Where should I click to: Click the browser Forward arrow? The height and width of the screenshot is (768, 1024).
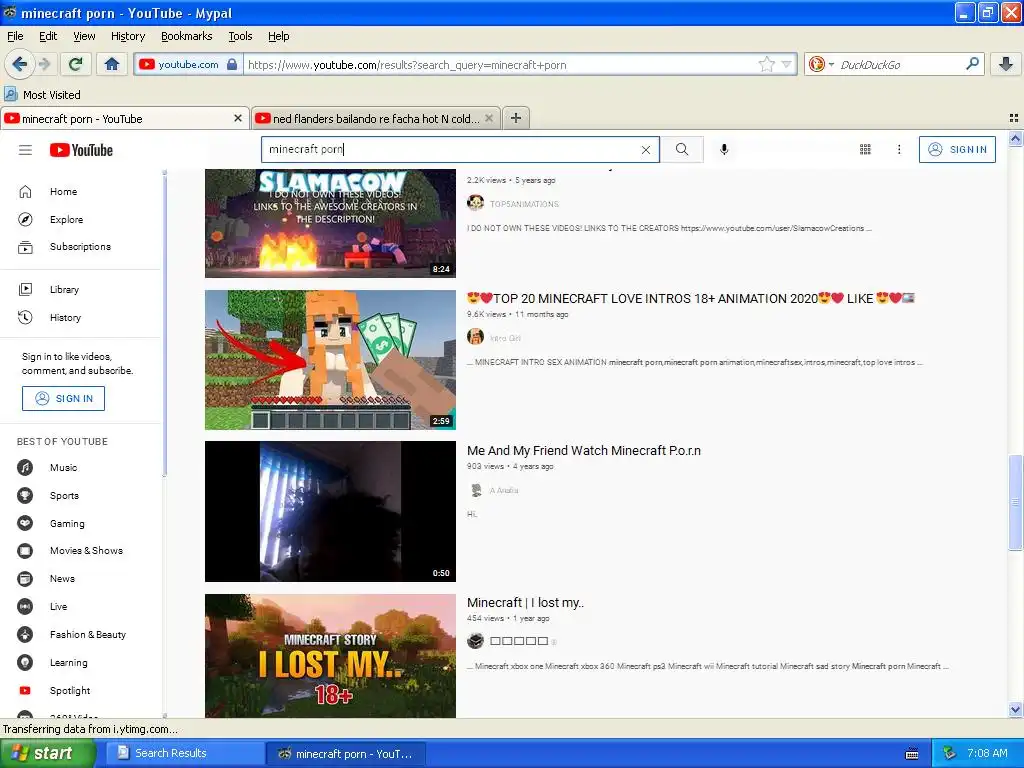44,64
